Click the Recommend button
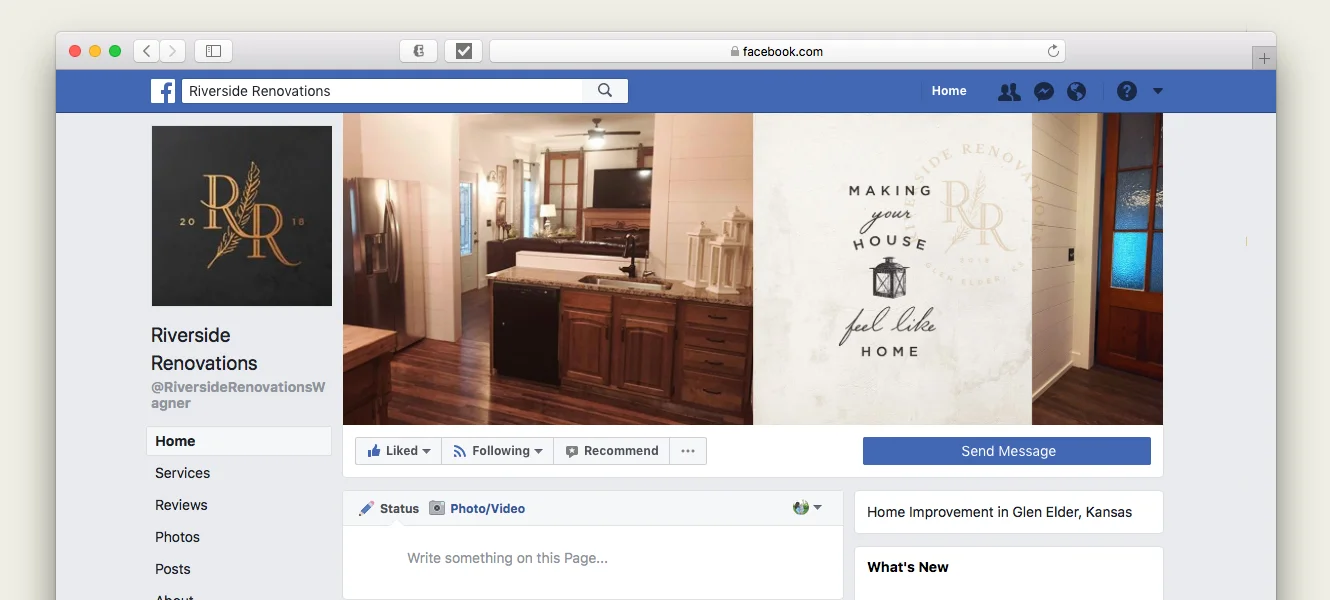 611,451
